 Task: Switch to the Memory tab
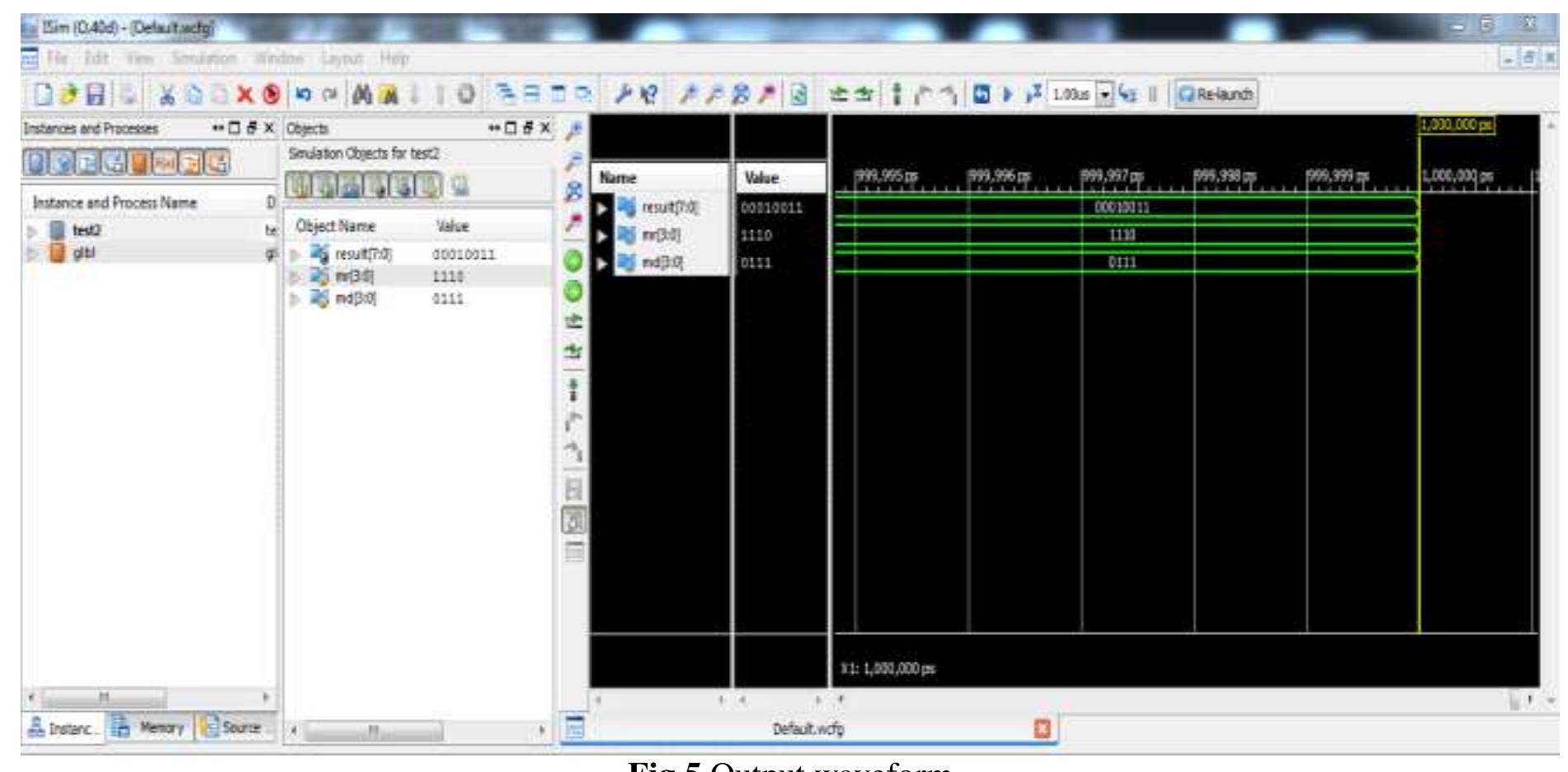[x=149, y=728]
